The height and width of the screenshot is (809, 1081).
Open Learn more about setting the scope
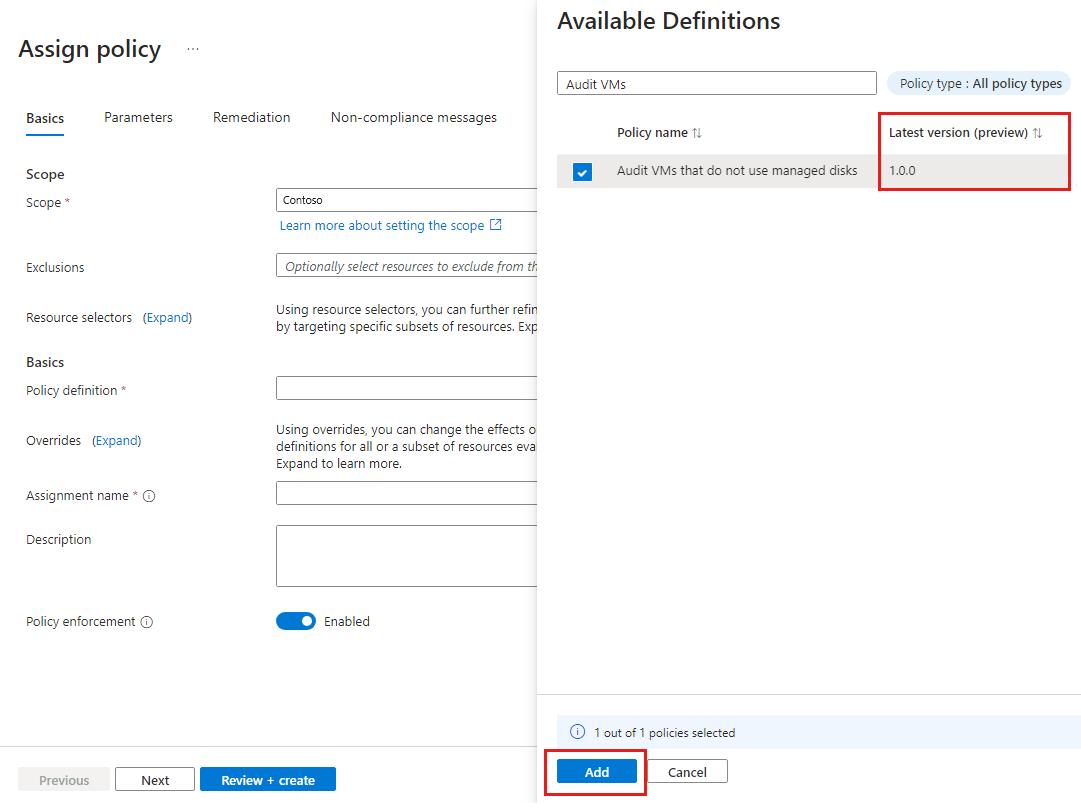pos(382,225)
